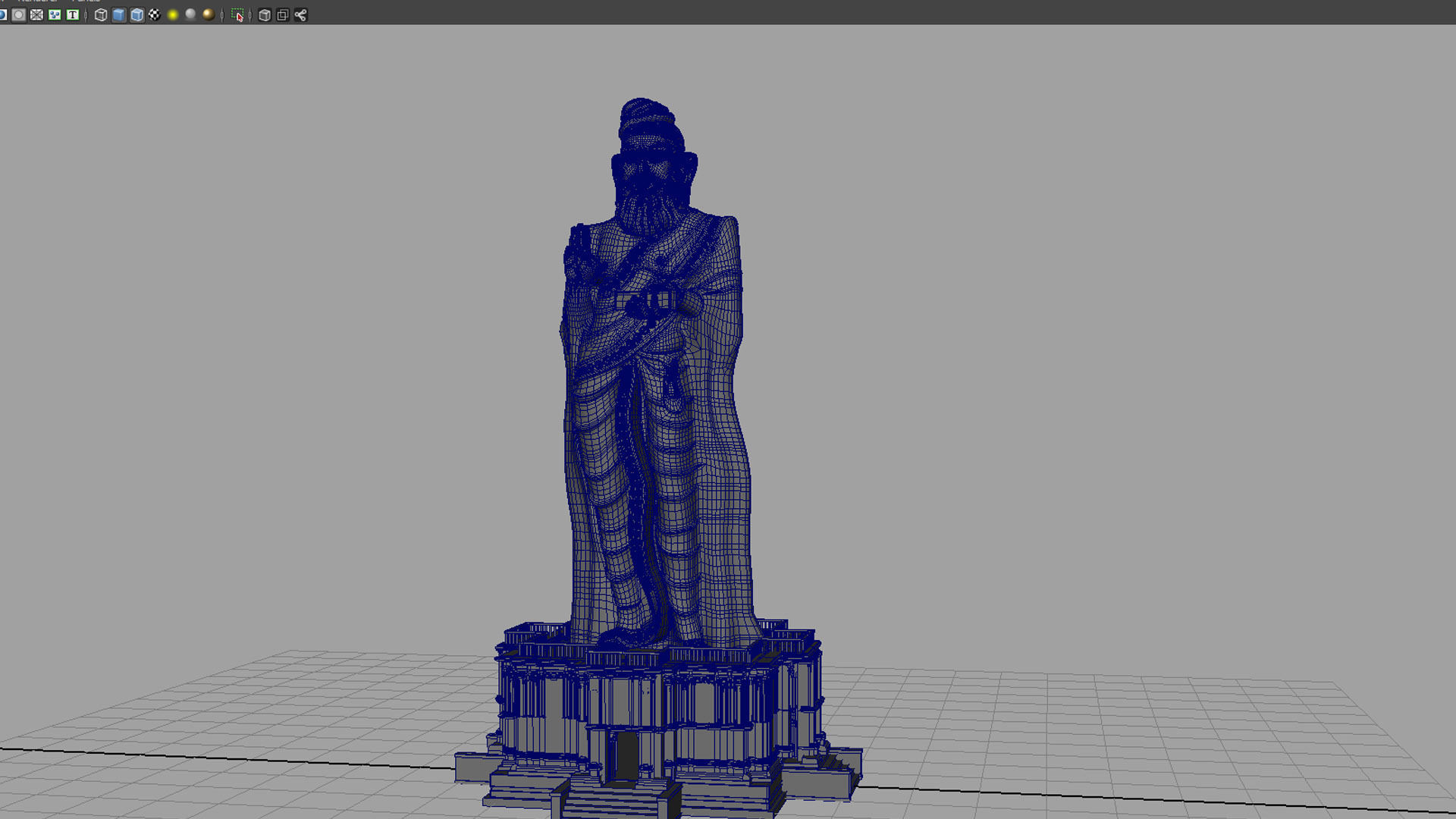Toggle the viewport shadows gray sphere icon

click(x=190, y=14)
